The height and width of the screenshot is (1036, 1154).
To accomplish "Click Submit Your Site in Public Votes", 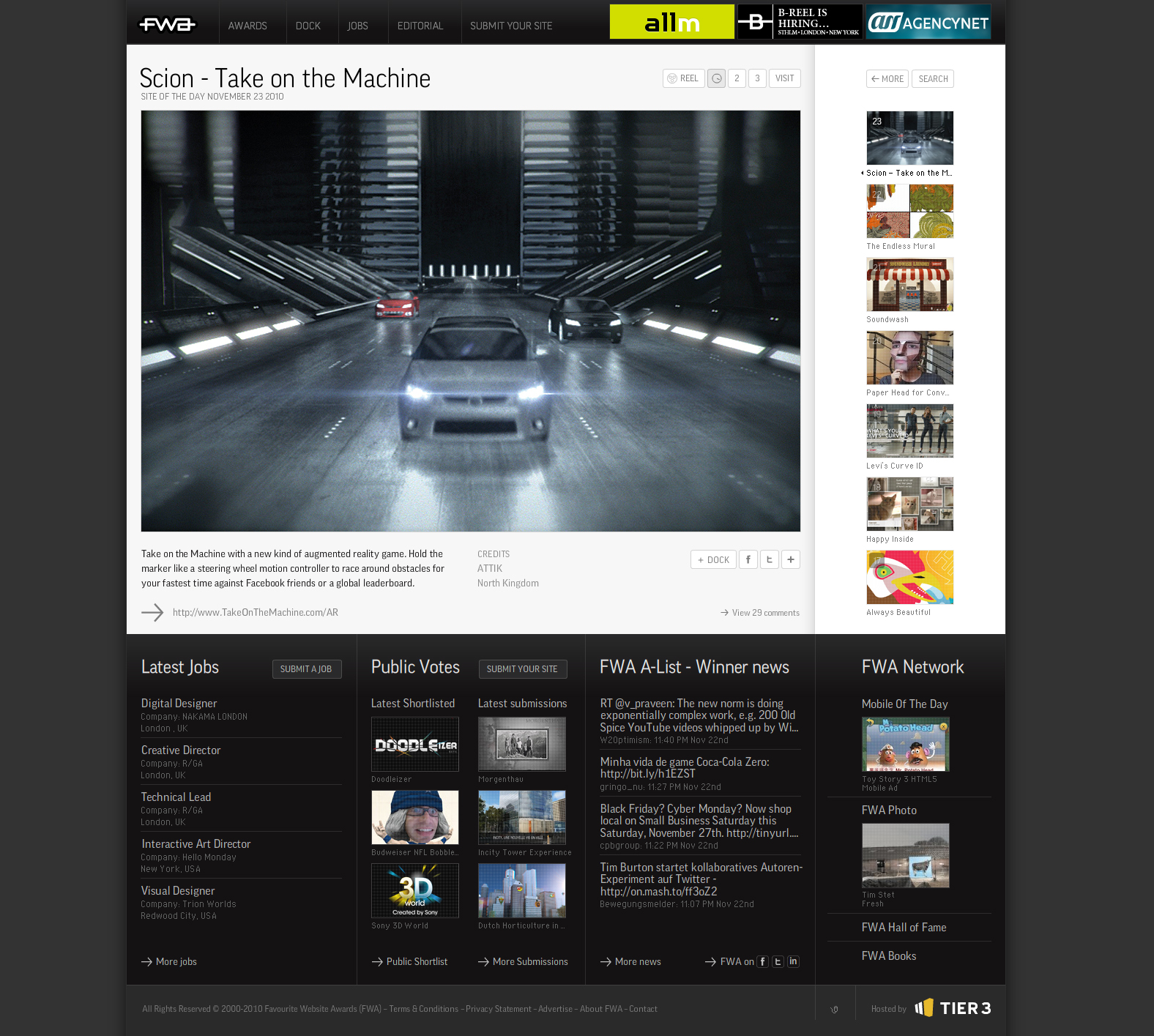I will pyautogui.click(x=523, y=669).
